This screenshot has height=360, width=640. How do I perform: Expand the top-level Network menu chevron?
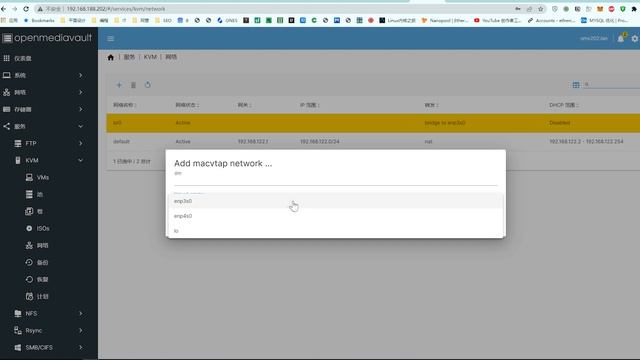point(80,92)
